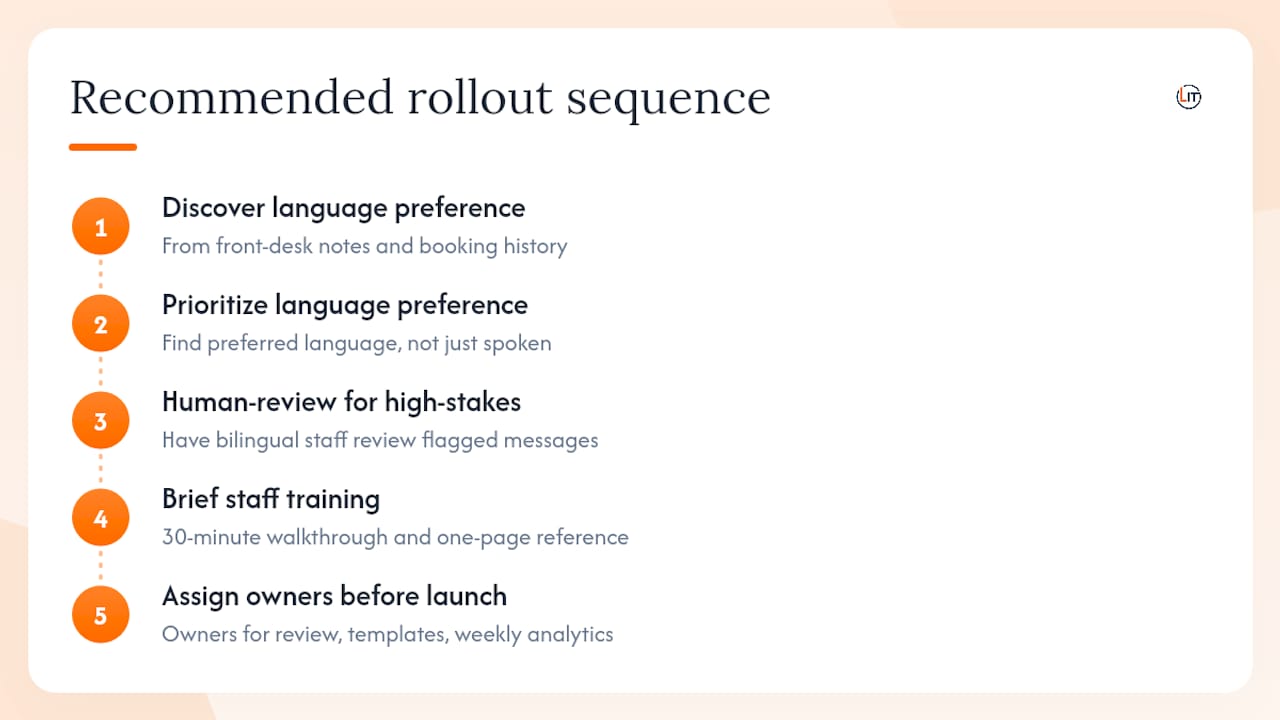Viewport: 1280px width, 720px height.
Task: Click the step 5 numbered circle
Action: (100, 615)
